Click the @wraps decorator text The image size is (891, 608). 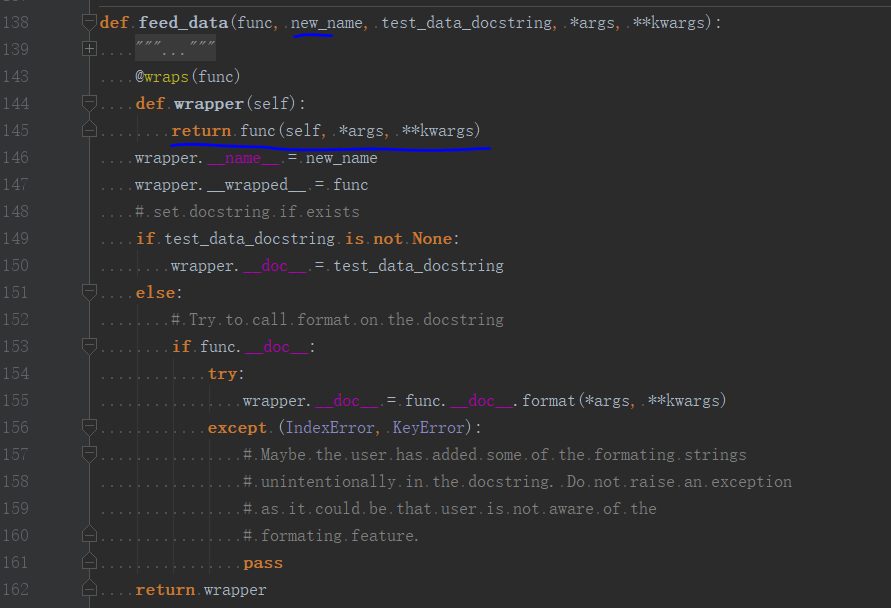[x=162, y=77]
